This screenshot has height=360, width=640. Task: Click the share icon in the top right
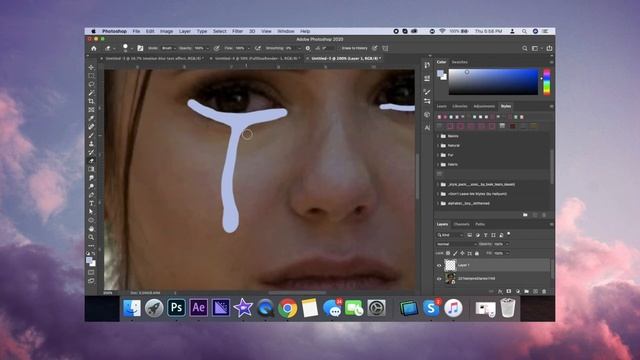[549, 48]
